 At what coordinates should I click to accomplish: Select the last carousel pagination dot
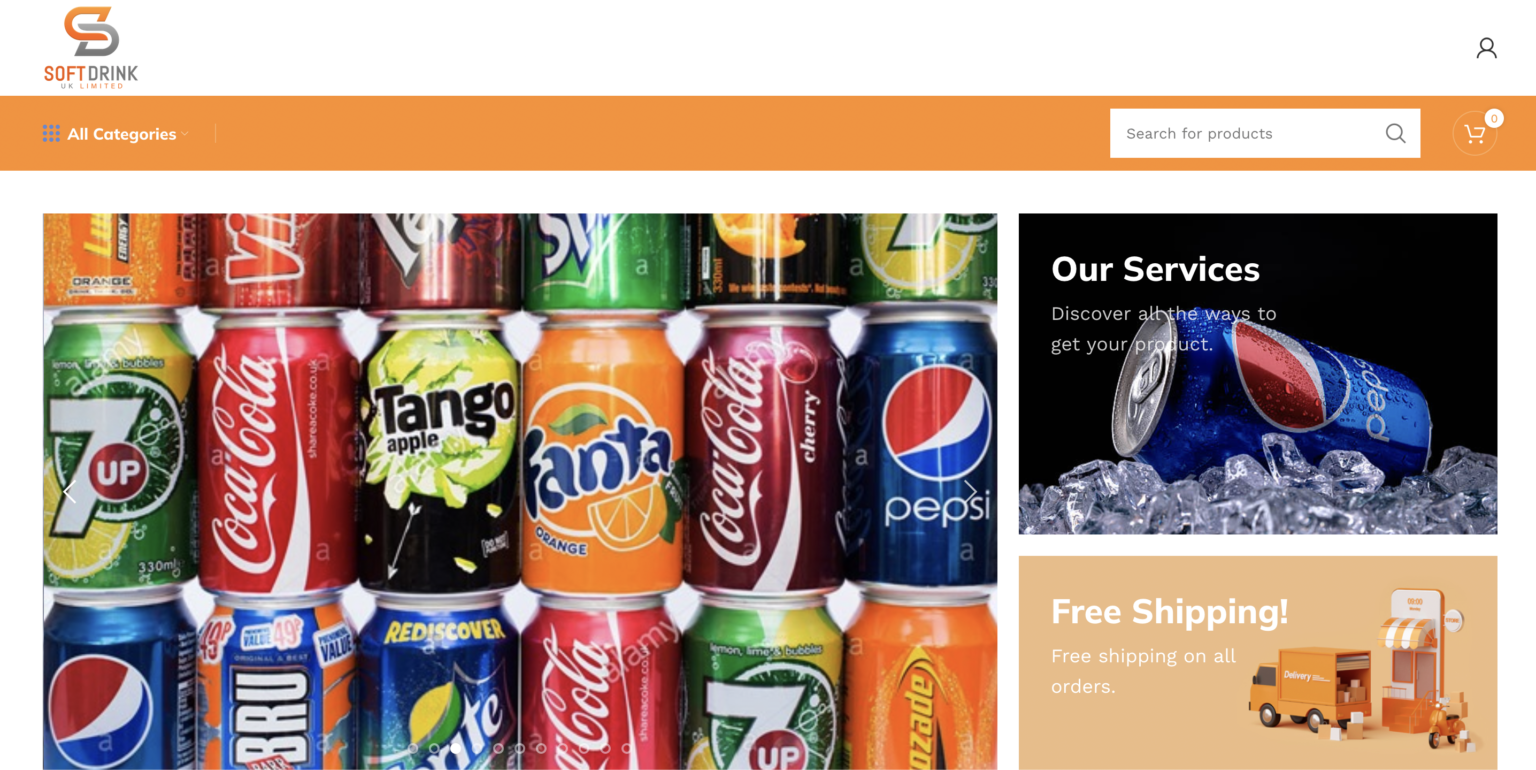click(x=627, y=748)
